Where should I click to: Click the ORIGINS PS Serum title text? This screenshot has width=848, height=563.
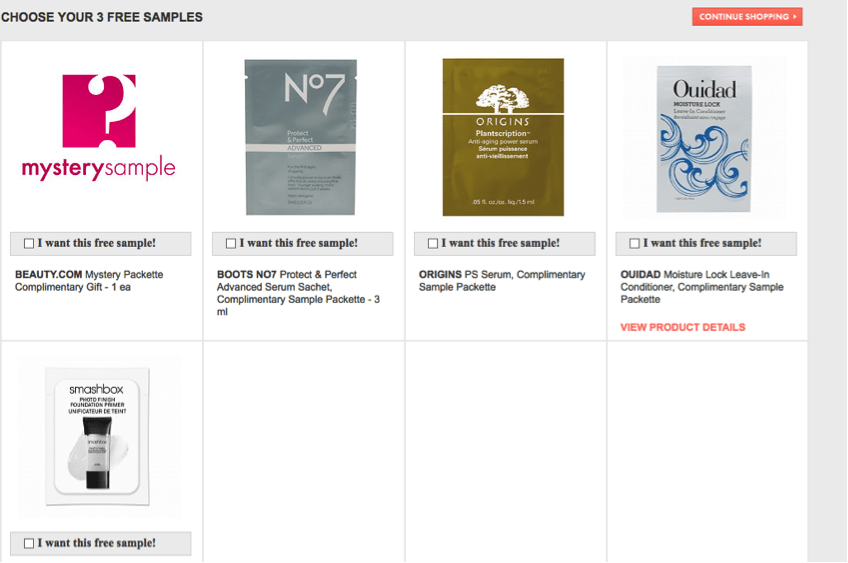tap(502, 281)
